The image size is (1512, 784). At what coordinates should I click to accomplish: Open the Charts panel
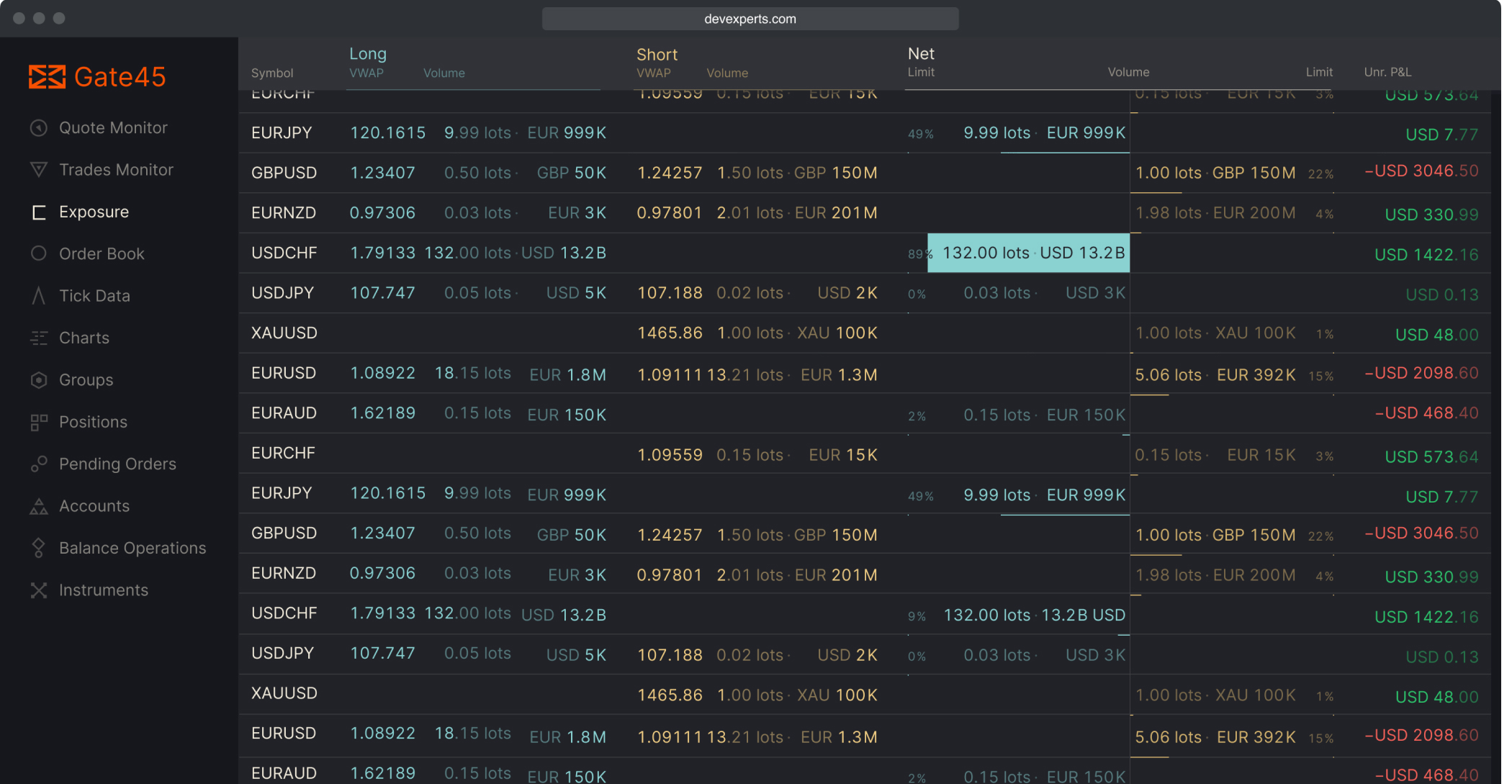(x=84, y=337)
